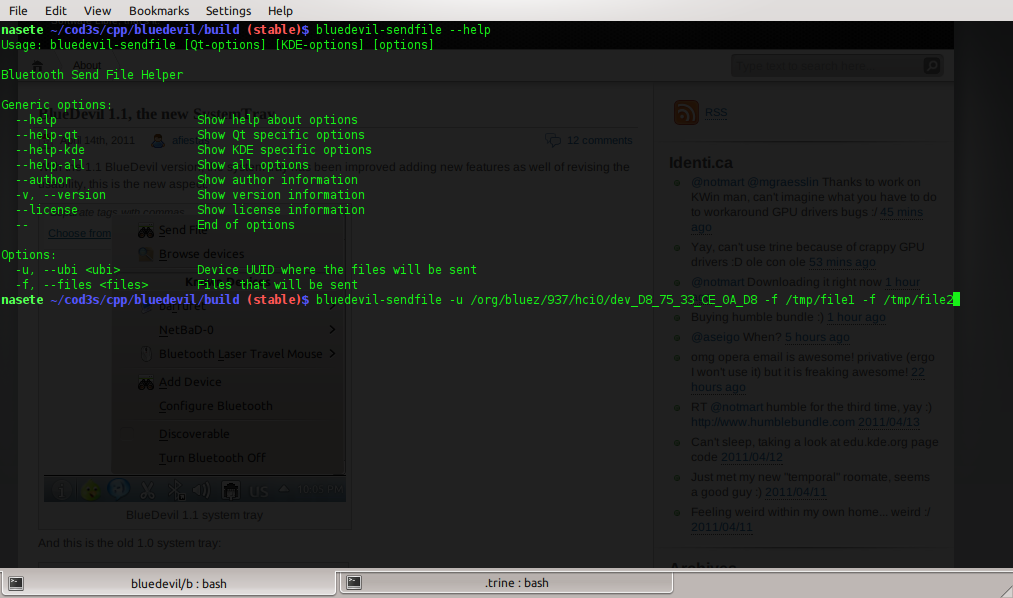The width and height of the screenshot is (1013, 598).
Task: Open the '2011/04/12' timestamp link
Action: point(752,457)
